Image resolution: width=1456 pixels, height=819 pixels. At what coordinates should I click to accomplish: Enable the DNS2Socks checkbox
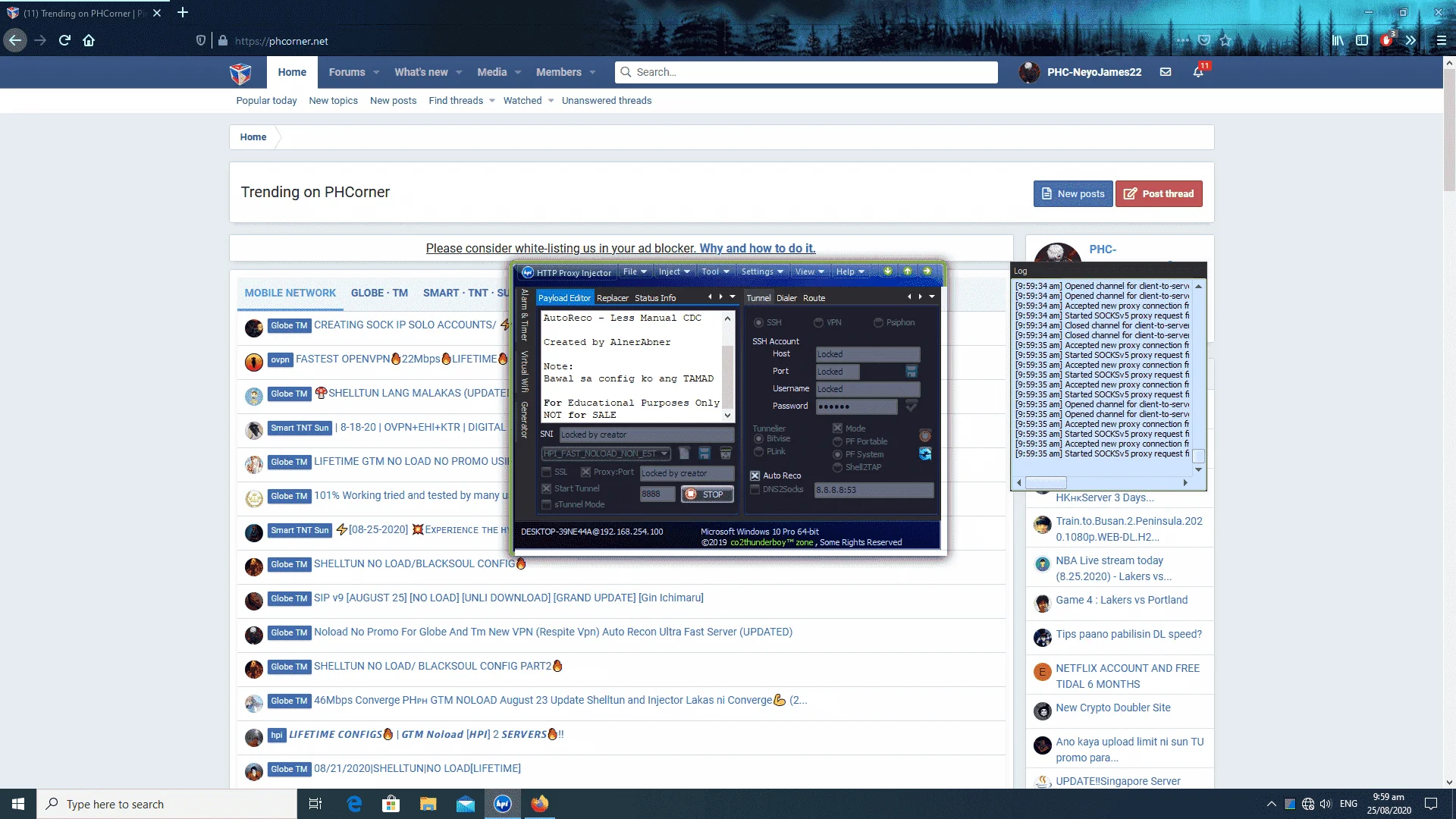click(755, 490)
